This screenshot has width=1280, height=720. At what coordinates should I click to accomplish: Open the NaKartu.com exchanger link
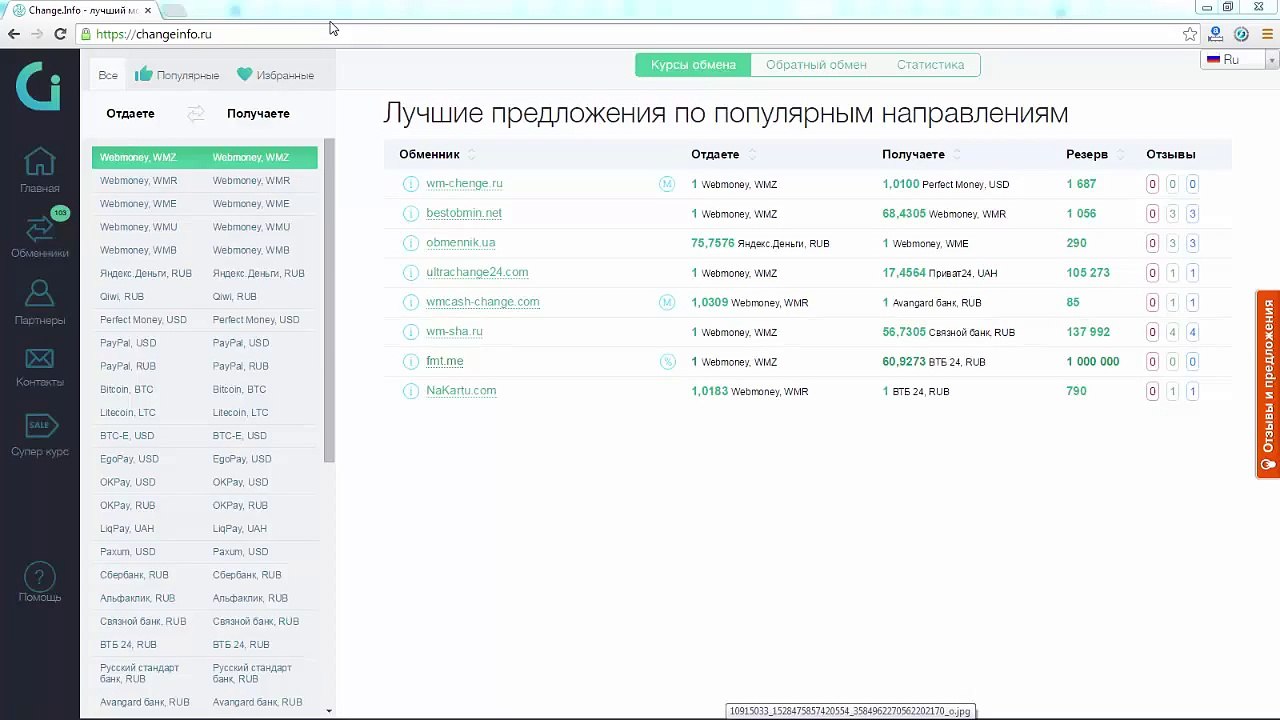(461, 391)
